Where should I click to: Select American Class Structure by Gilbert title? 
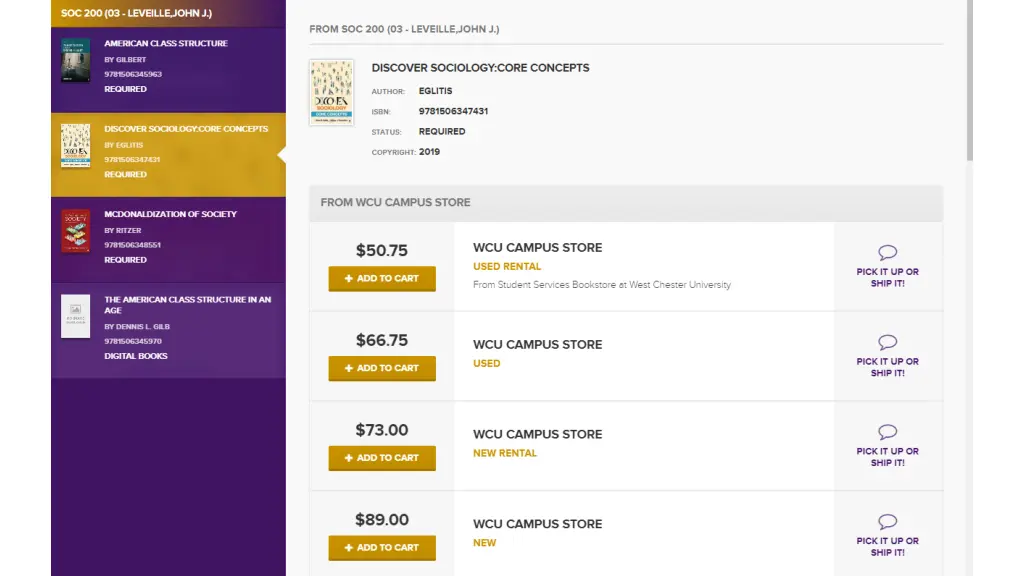tap(166, 44)
